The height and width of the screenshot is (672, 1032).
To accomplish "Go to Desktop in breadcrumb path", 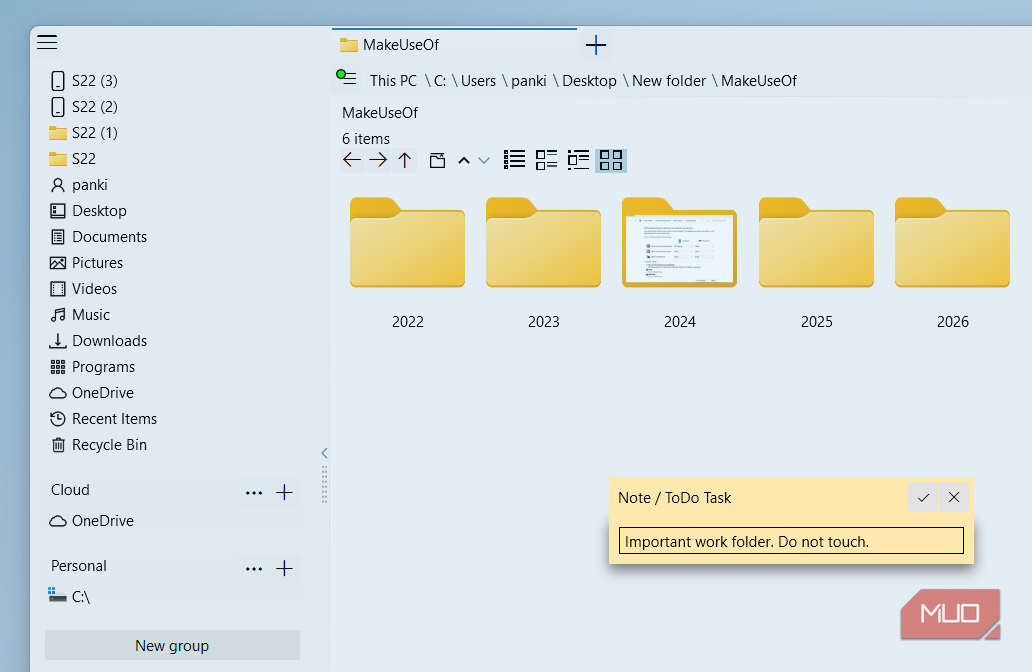I will pyautogui.click(x=590, y=81).
